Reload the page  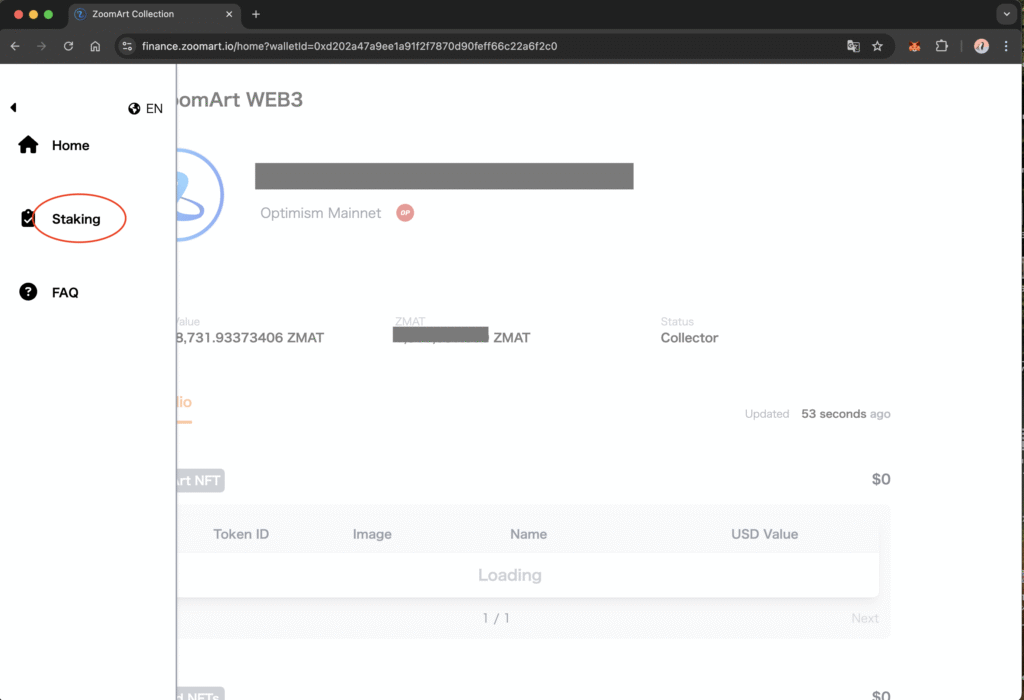[68, 46]
